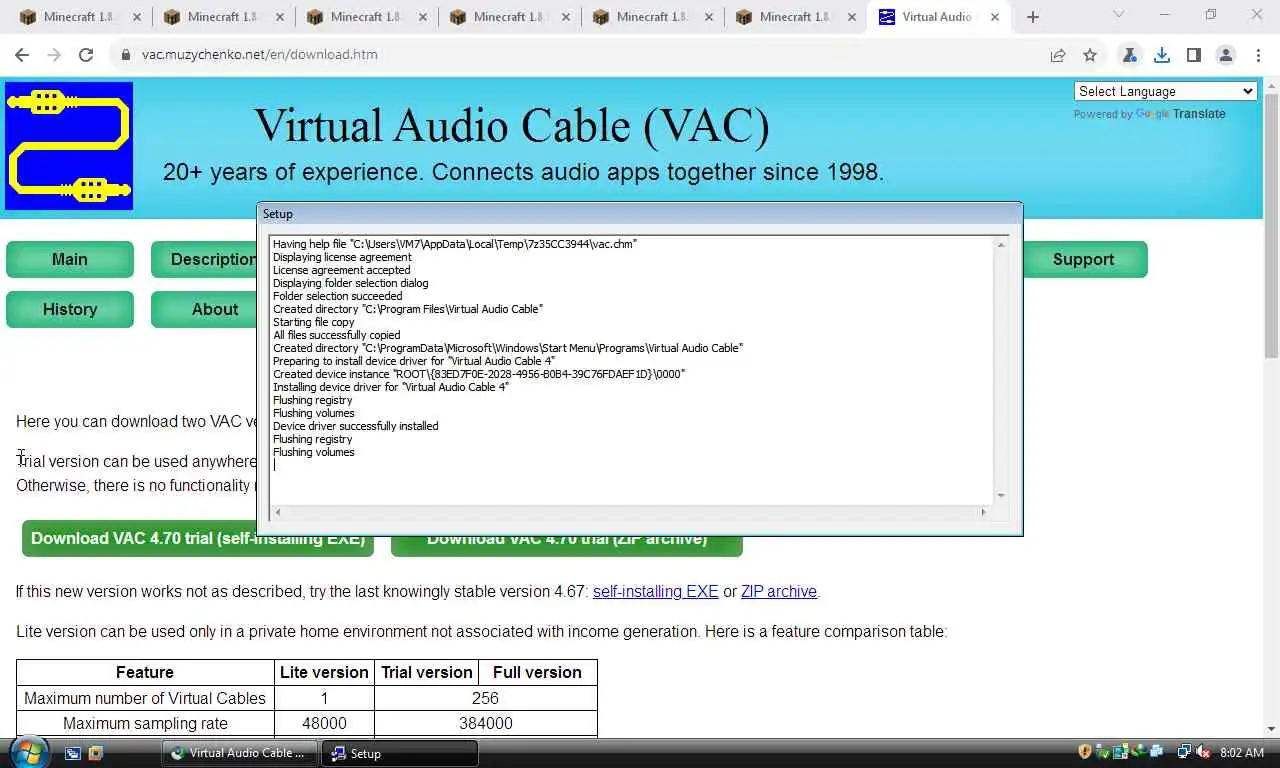Click 'Maximum sampling rate' table cell
This screenshot has height=768, width=1280.
pyautogui.click(x=145, y=723)
